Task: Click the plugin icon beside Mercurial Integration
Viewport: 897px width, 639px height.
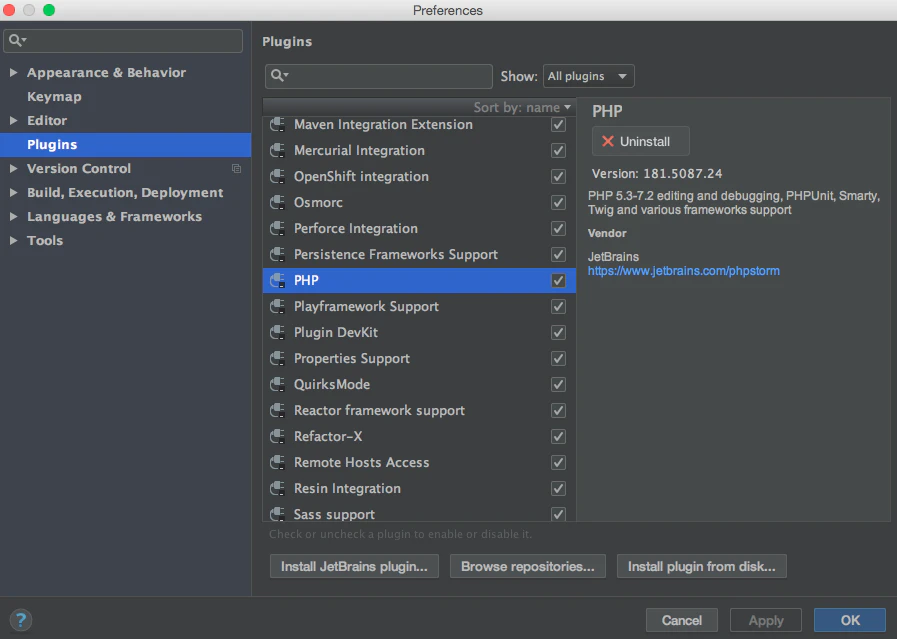Action: click(x=277, y=150)
